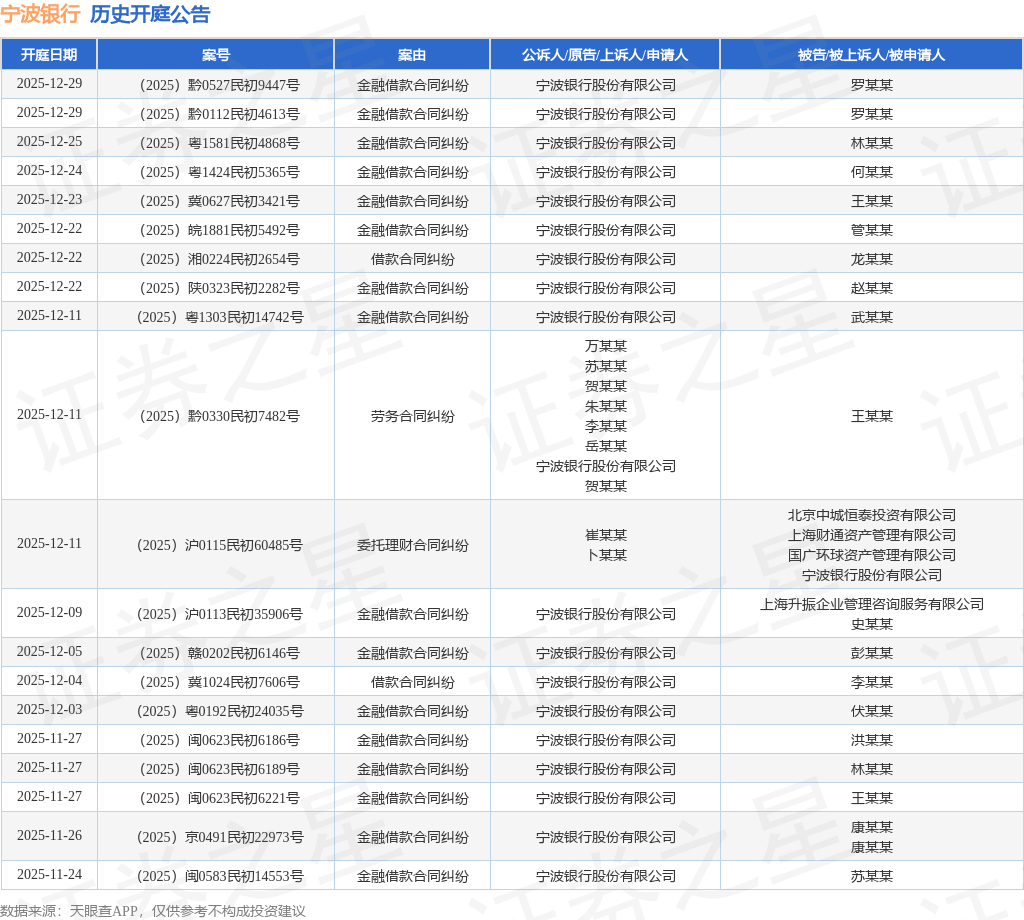The width and height of the screenshot is (1024, 920).
Task: Click date 2025-11-26
Action: pos(49,835)
